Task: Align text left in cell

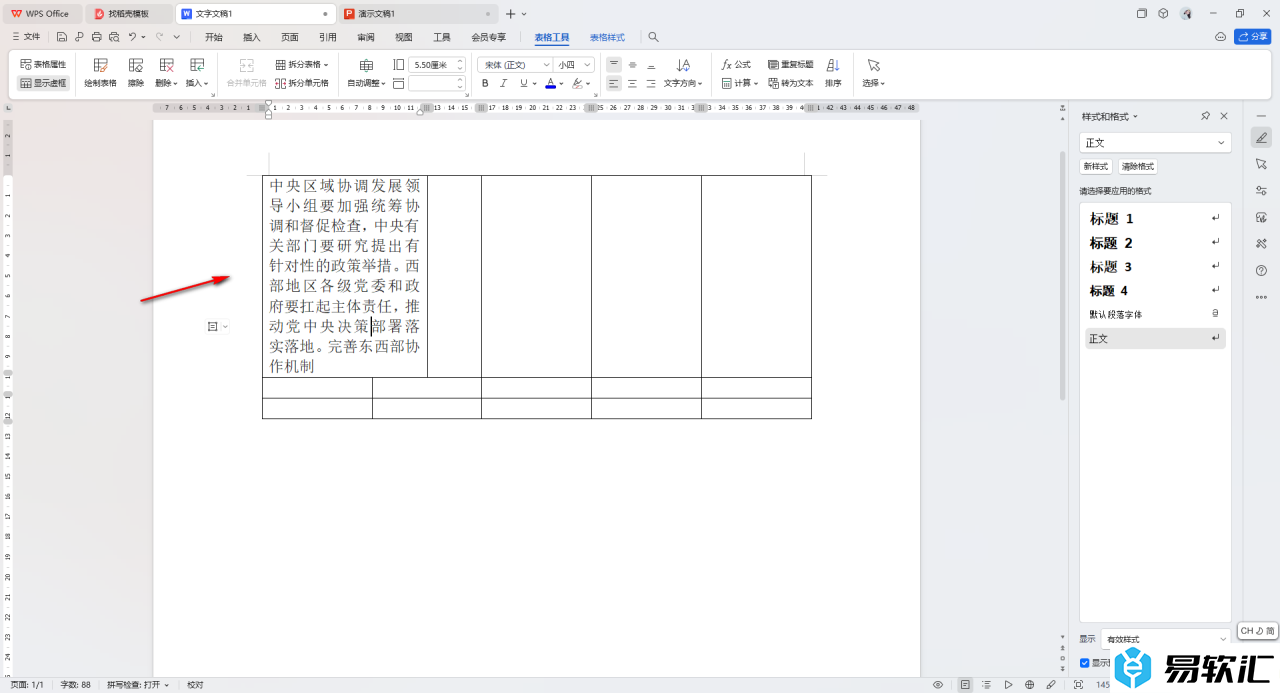Action: pyautogui.click(x=614, y=84)
